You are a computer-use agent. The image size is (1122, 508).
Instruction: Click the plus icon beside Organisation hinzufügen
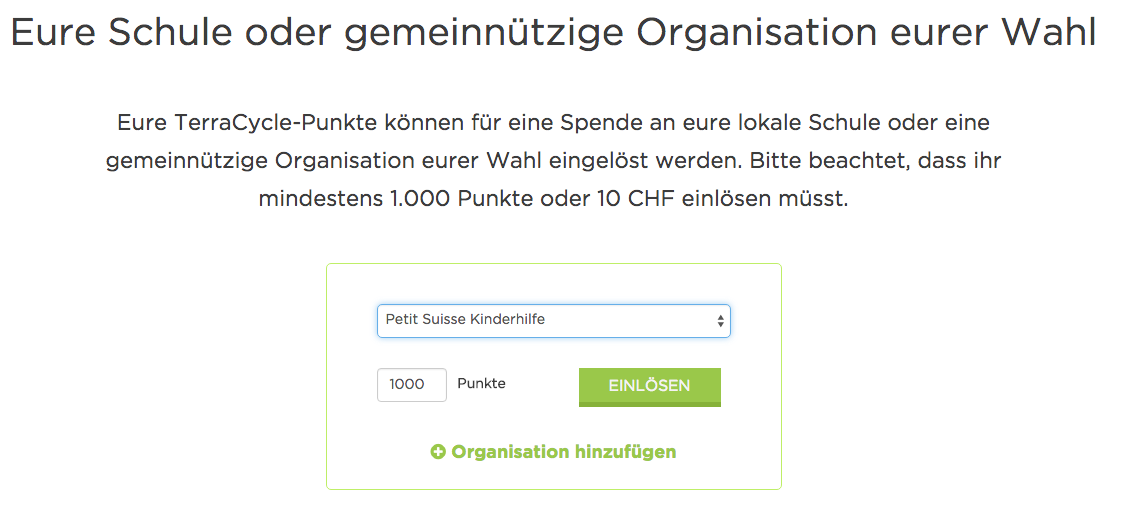(x=438, y=452)
